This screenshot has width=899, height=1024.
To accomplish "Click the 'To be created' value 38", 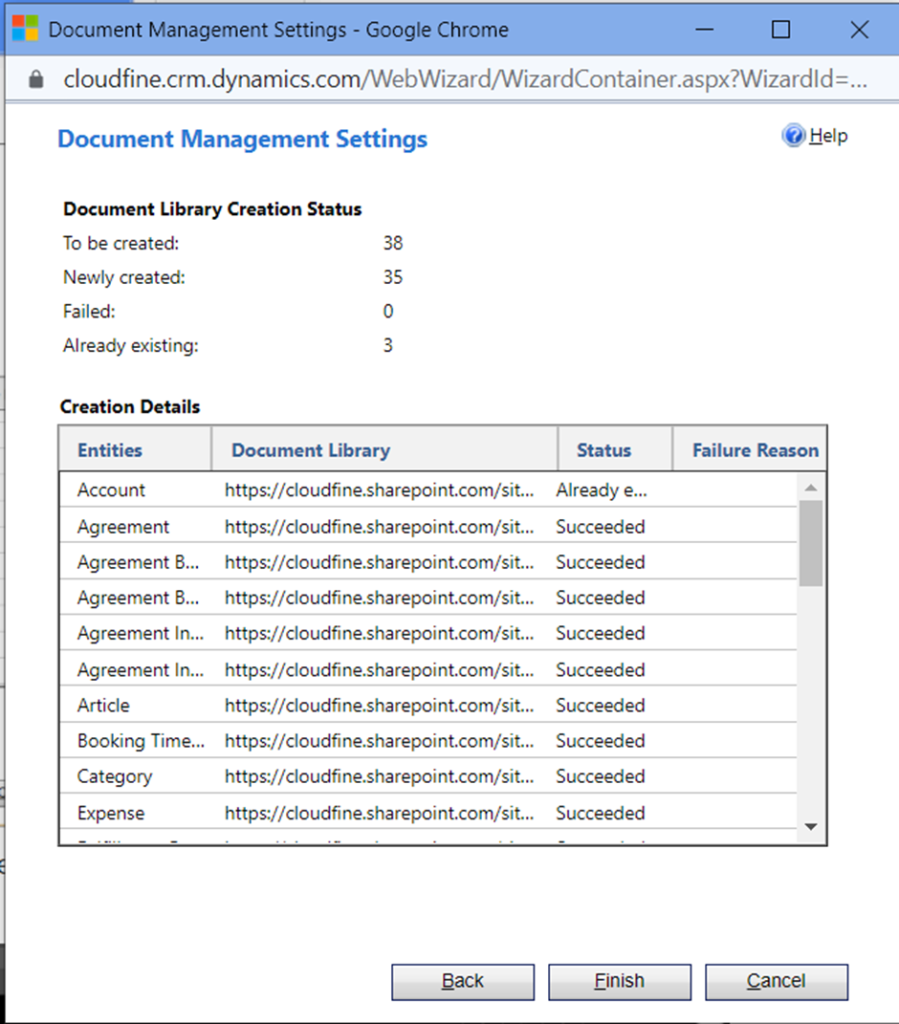I will click(x=393, y=243).
